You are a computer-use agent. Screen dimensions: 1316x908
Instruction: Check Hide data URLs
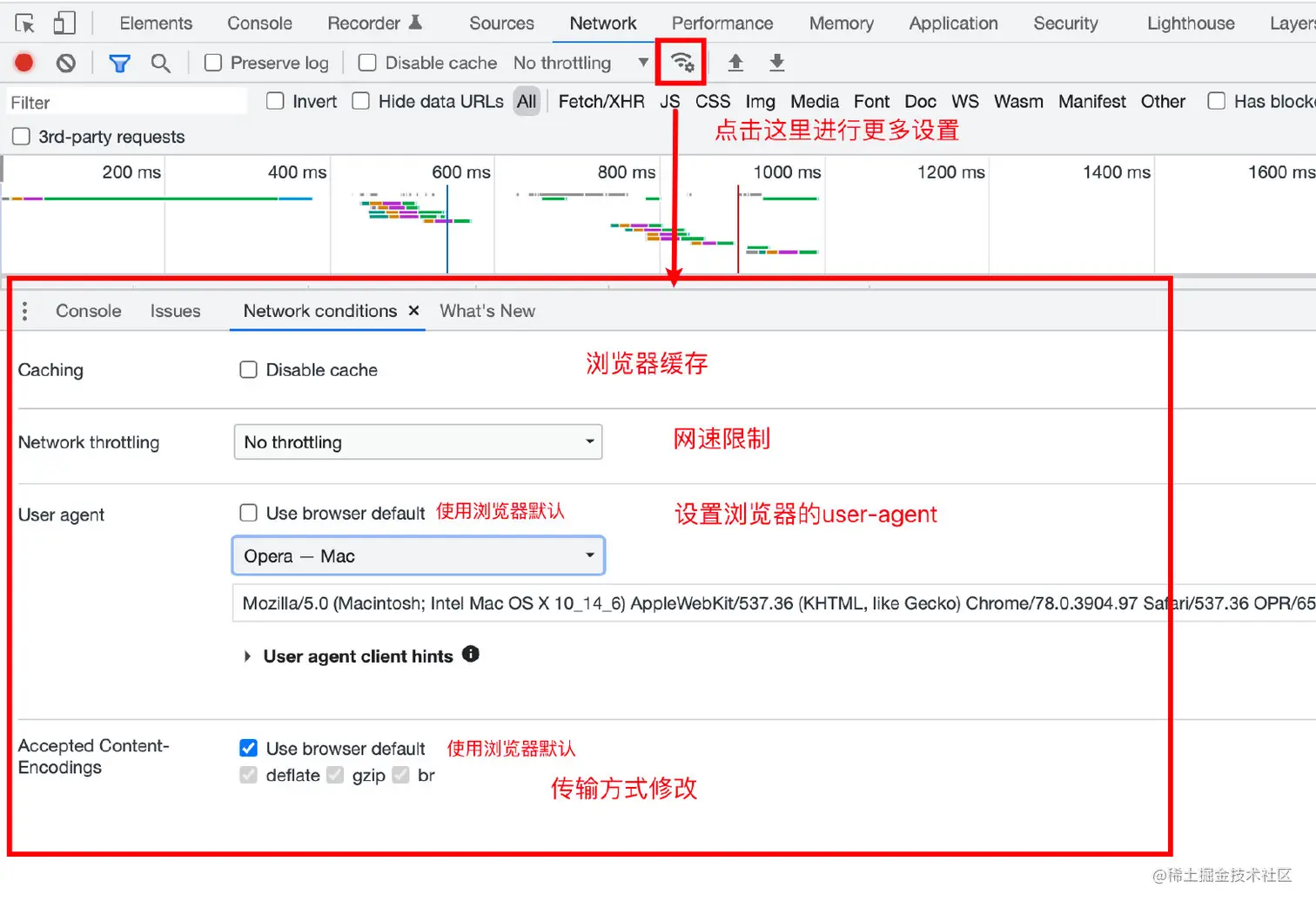tap(360, 101)
